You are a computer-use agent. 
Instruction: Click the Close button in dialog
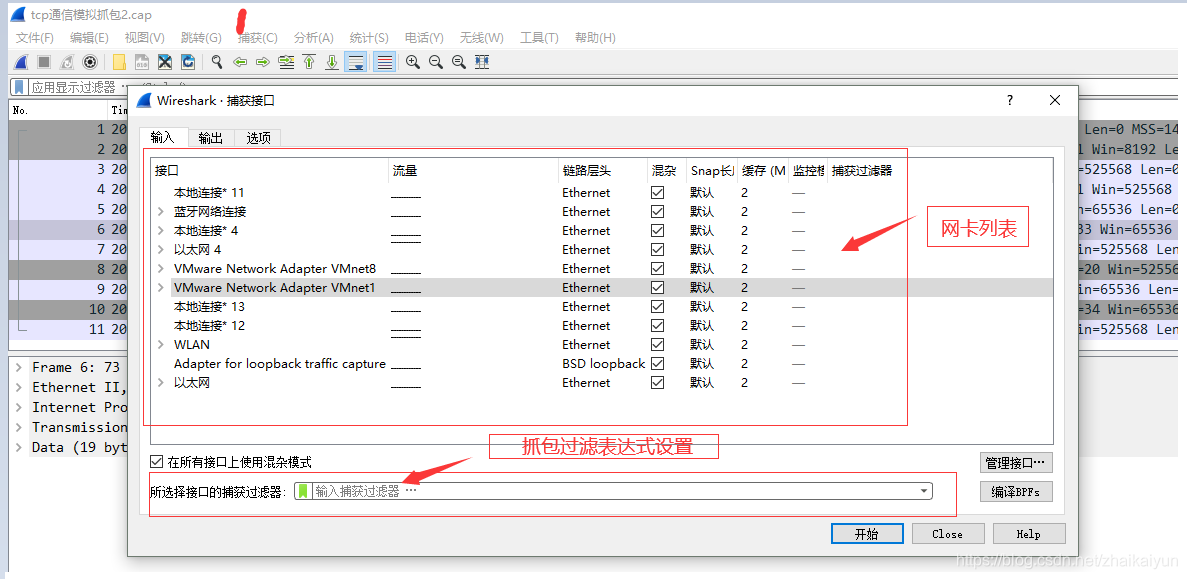point(948,534)
